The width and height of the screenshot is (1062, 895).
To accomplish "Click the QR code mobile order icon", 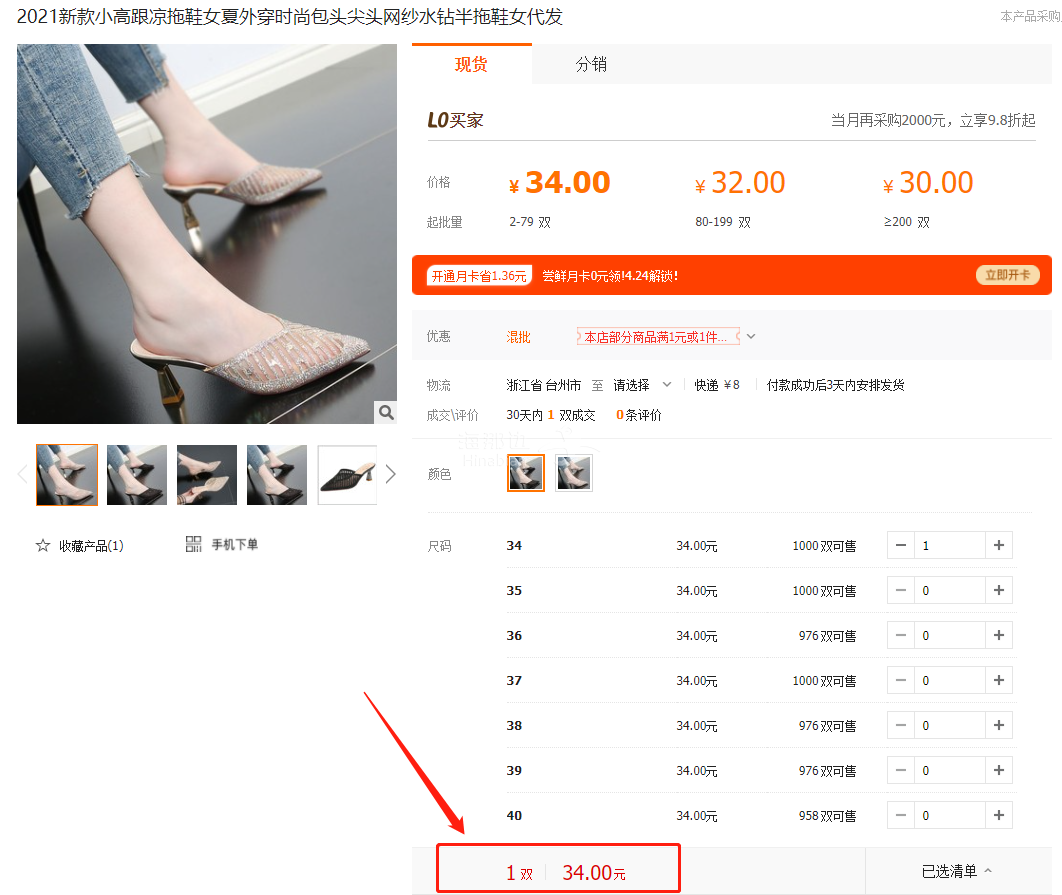I will pyautogui.click(x=194, y=544).
